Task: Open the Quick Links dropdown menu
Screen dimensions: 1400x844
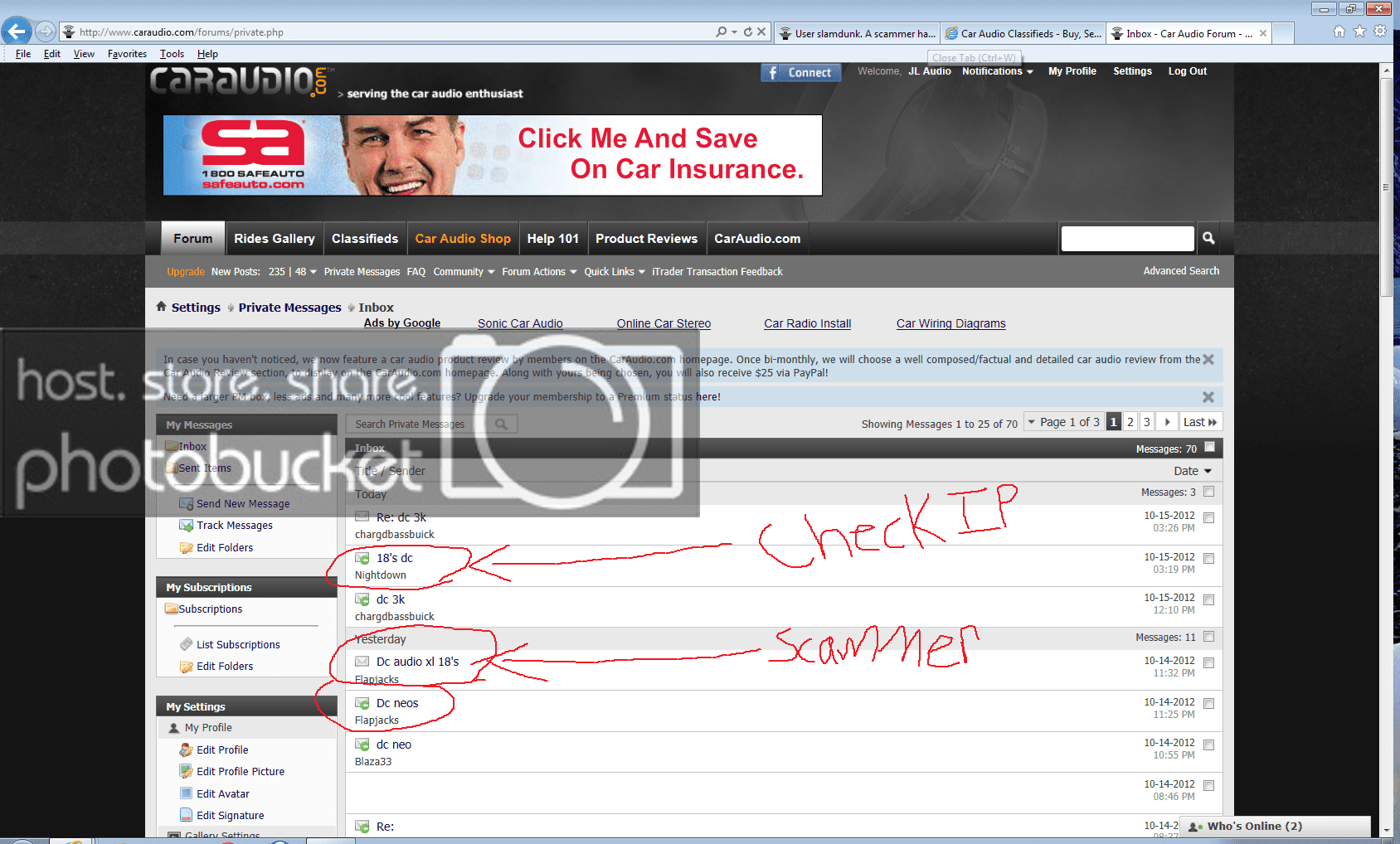Action: pos(615,272)
